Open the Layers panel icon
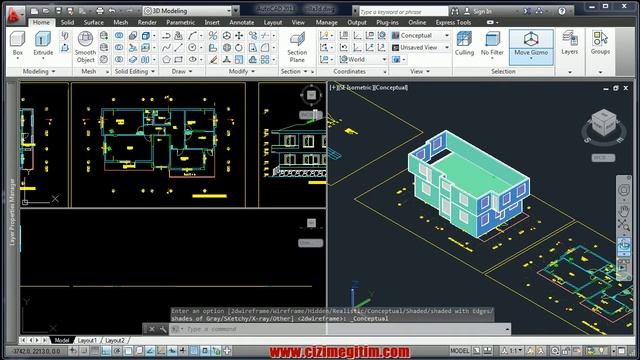Image resolution: width=640 pixels, height=360 pixels. point(569,42)
